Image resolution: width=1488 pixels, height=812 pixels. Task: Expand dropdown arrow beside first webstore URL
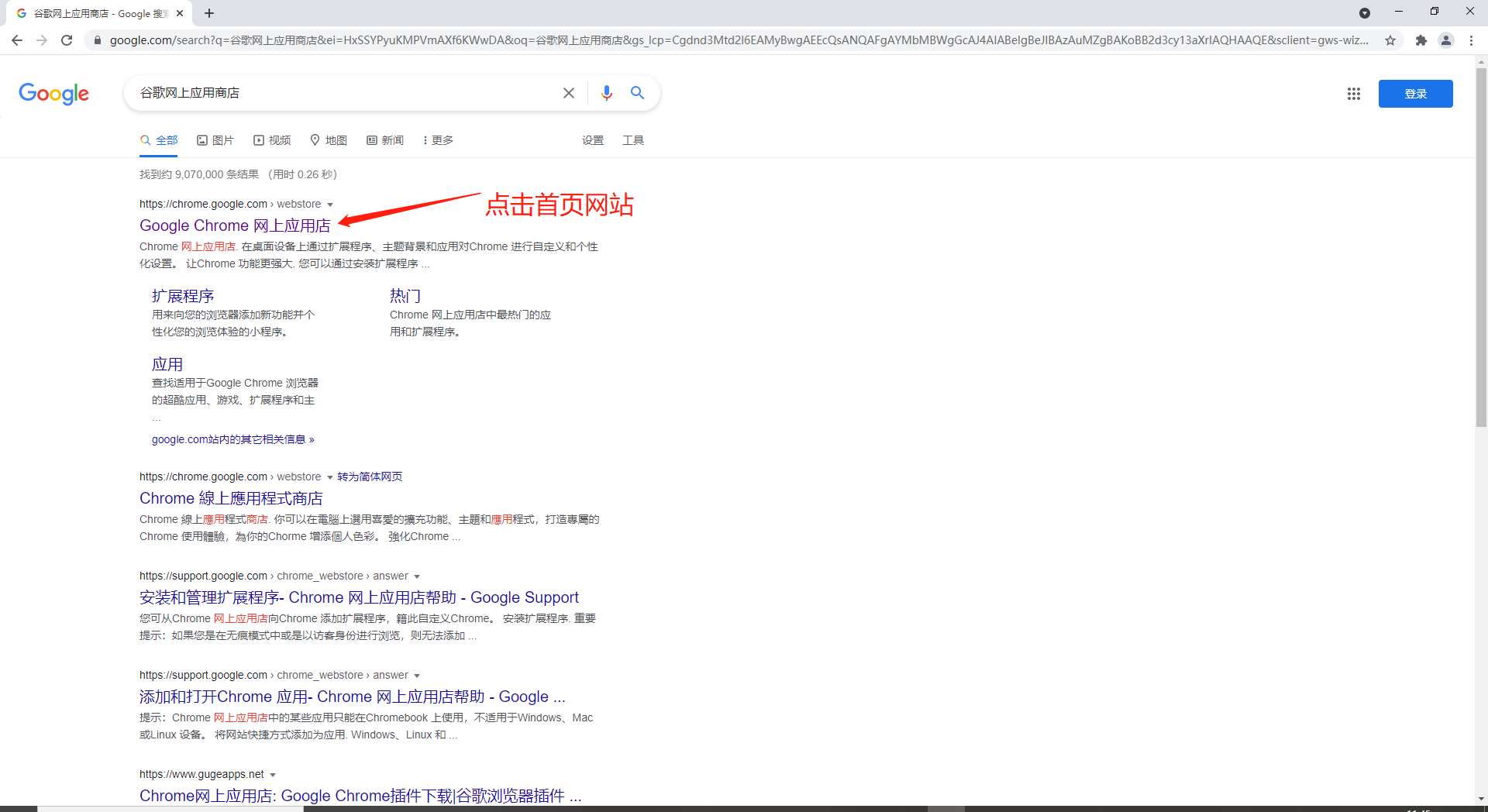[x=330, y=205]
